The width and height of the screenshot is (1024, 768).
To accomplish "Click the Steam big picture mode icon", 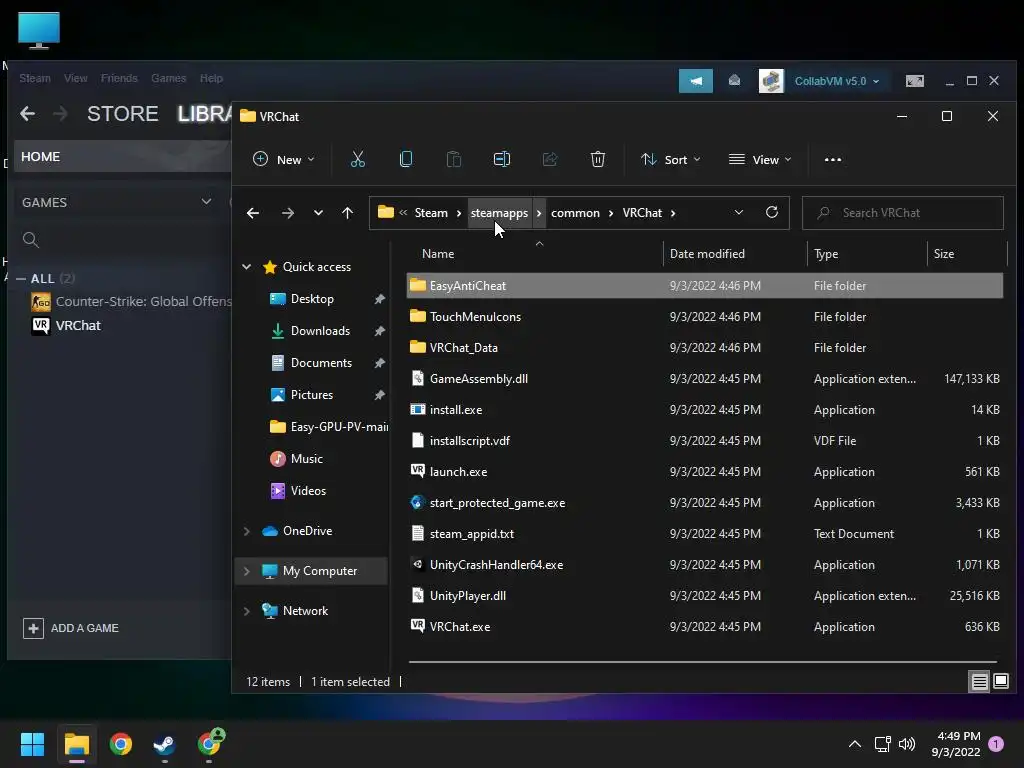I will pos(915,81).
